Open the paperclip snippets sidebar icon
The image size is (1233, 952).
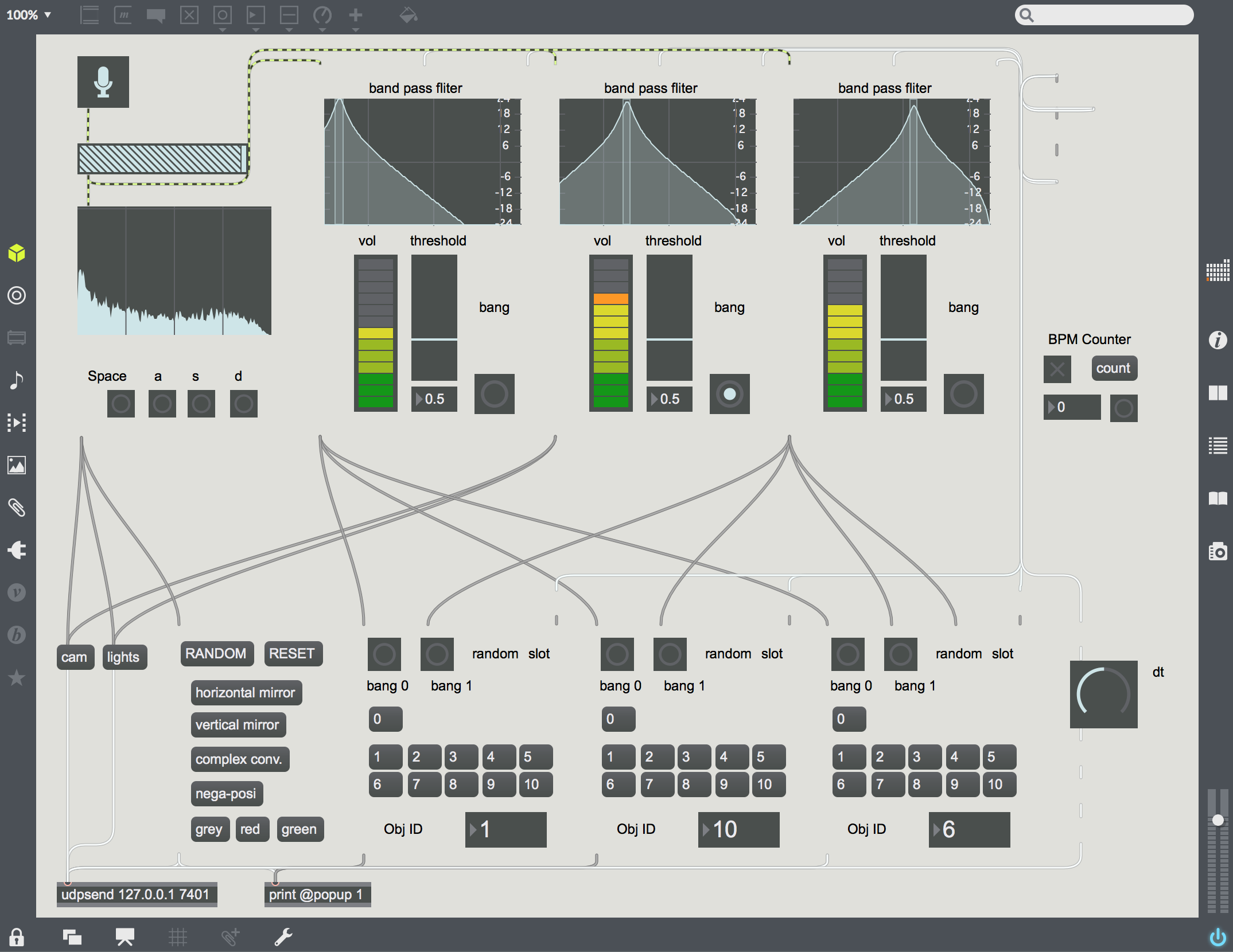17,508
